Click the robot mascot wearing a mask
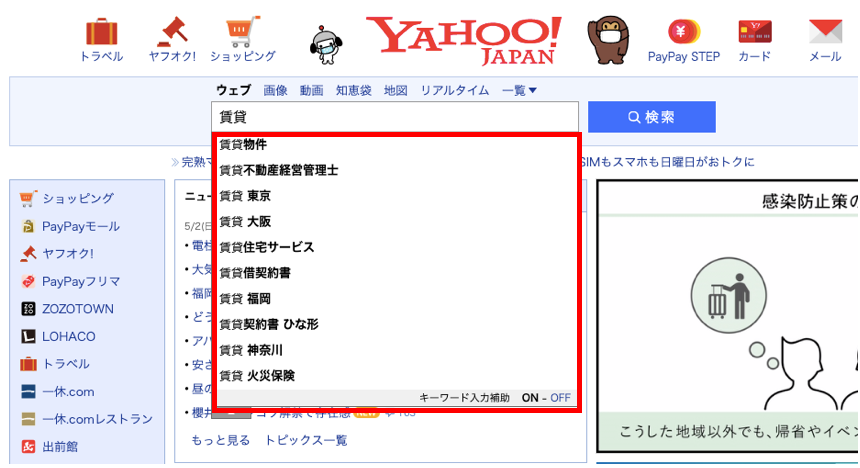Screen dimensions: 860x468 click(x=326, y=45)
